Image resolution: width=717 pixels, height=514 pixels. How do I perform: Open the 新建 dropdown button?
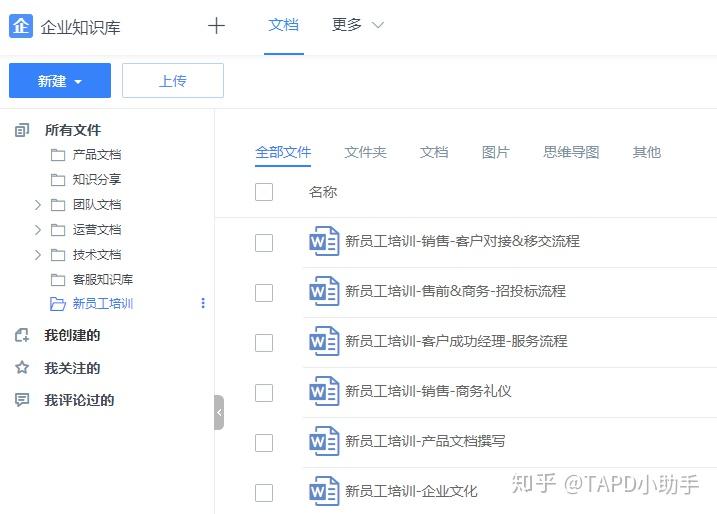click(60, 80)
